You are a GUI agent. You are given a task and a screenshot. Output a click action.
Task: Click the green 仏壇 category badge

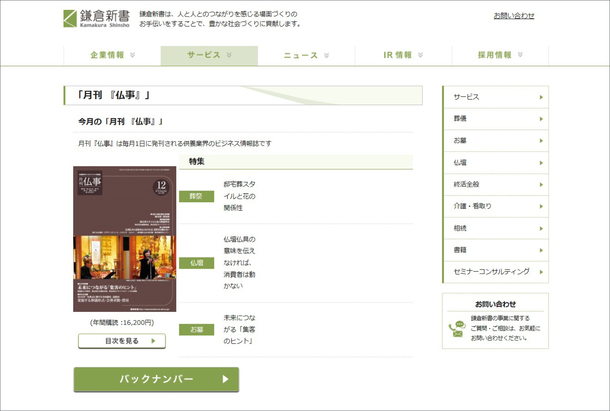[x=196, y=263]
